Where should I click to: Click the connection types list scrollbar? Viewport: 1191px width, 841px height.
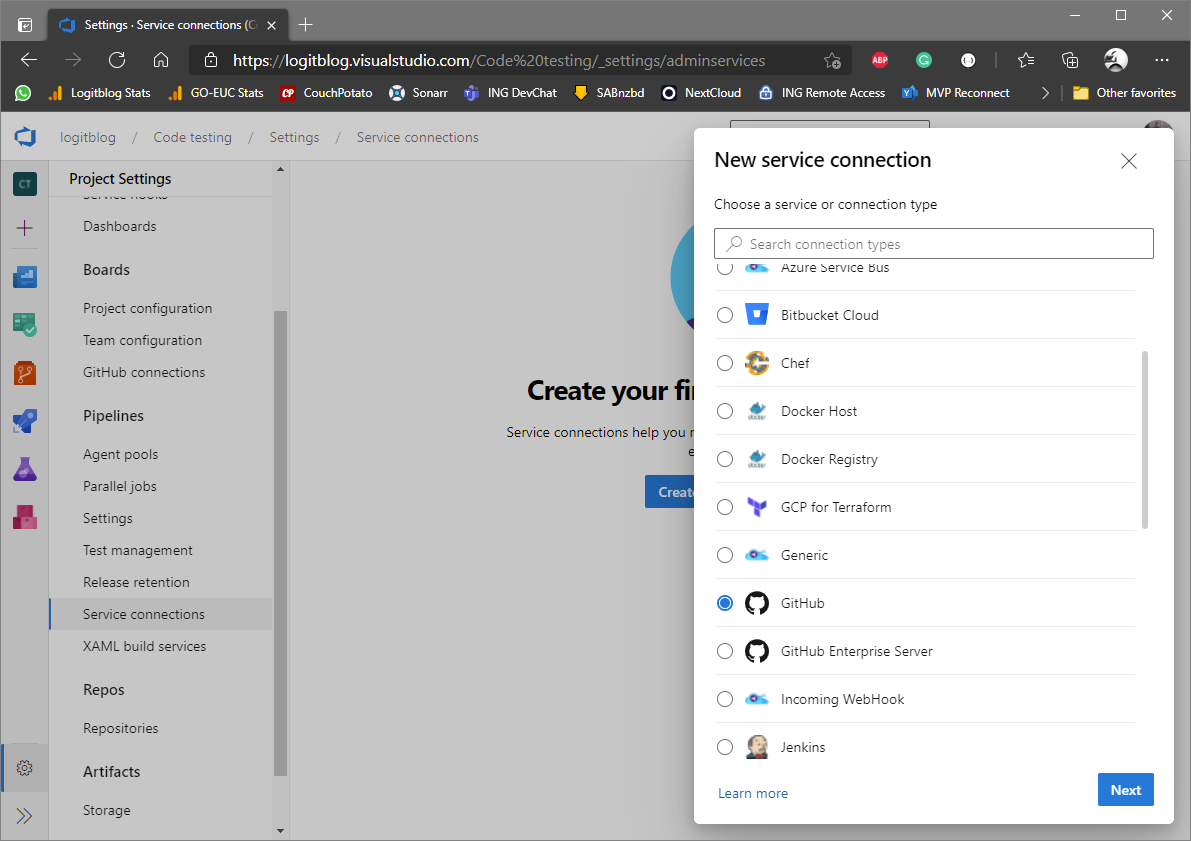(x=1145, y=440)
